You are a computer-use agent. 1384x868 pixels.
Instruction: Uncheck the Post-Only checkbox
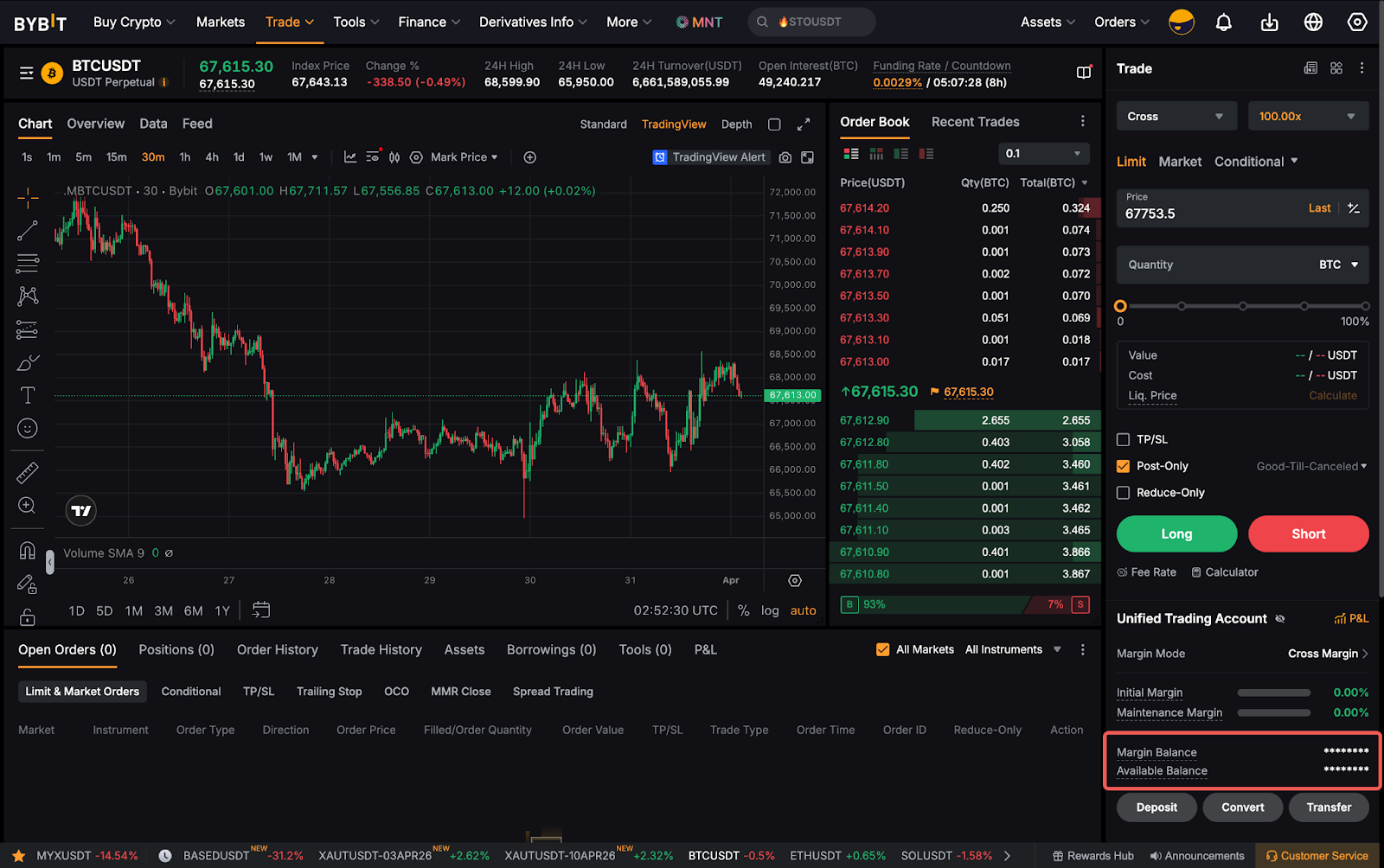[x=1123, y=466]
